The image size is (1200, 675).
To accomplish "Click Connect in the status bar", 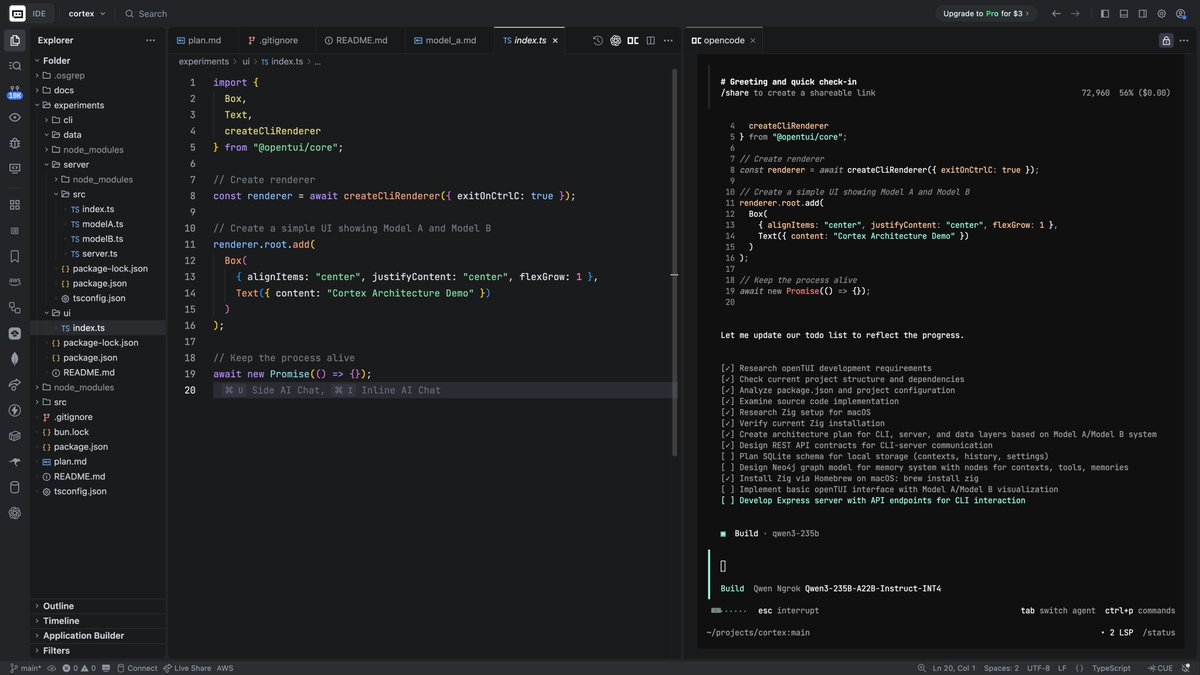I will pyautogui.click(x=135, y=668).
